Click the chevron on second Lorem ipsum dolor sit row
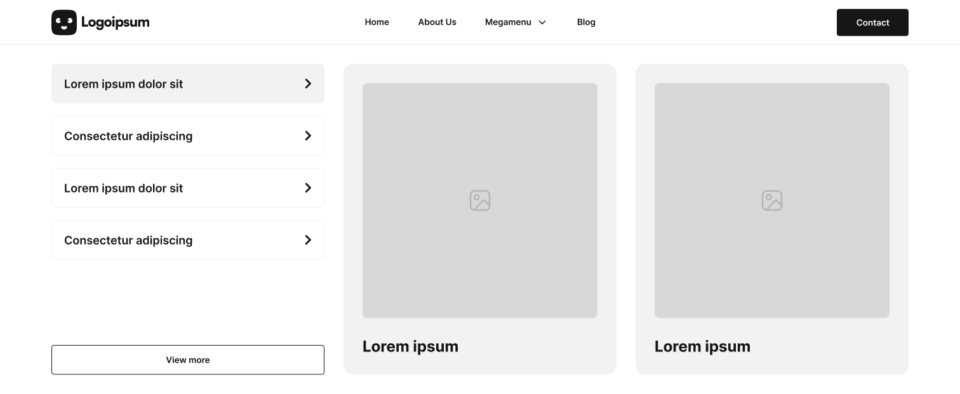Image resolution: width=960 pixels, height=394 pixels. point(308,188)
